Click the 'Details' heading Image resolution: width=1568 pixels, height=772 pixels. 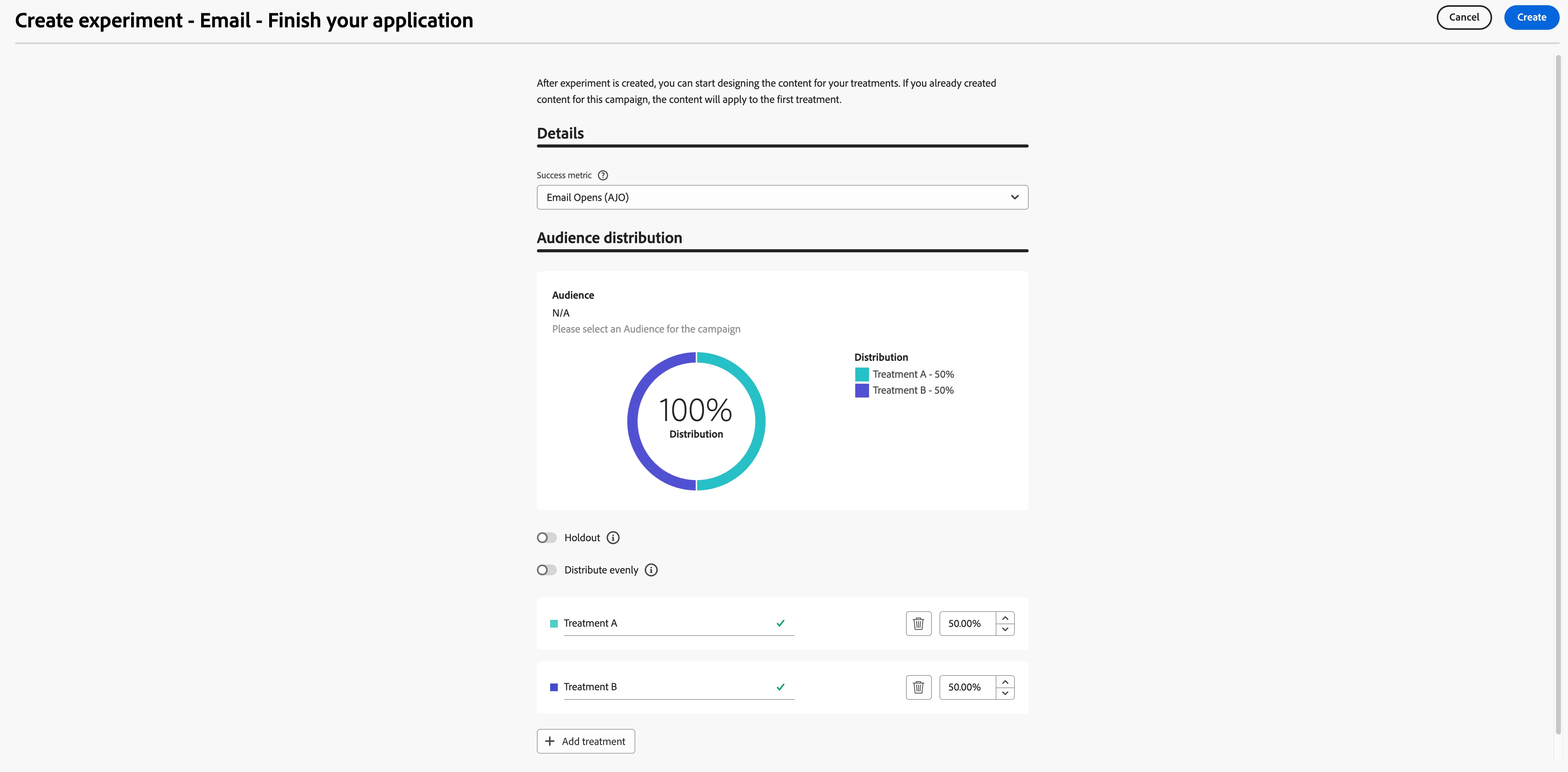pyautogui.click(x=560, y=133)
